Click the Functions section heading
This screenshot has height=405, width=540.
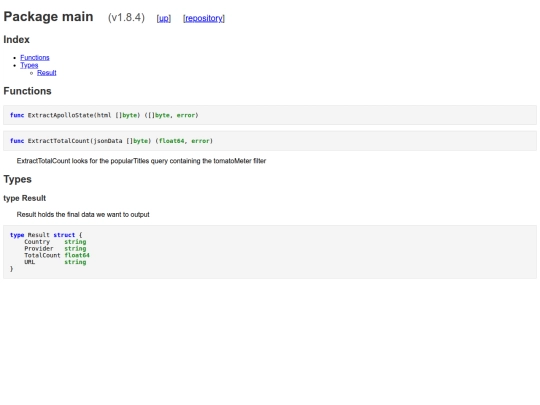pos(28,91)
